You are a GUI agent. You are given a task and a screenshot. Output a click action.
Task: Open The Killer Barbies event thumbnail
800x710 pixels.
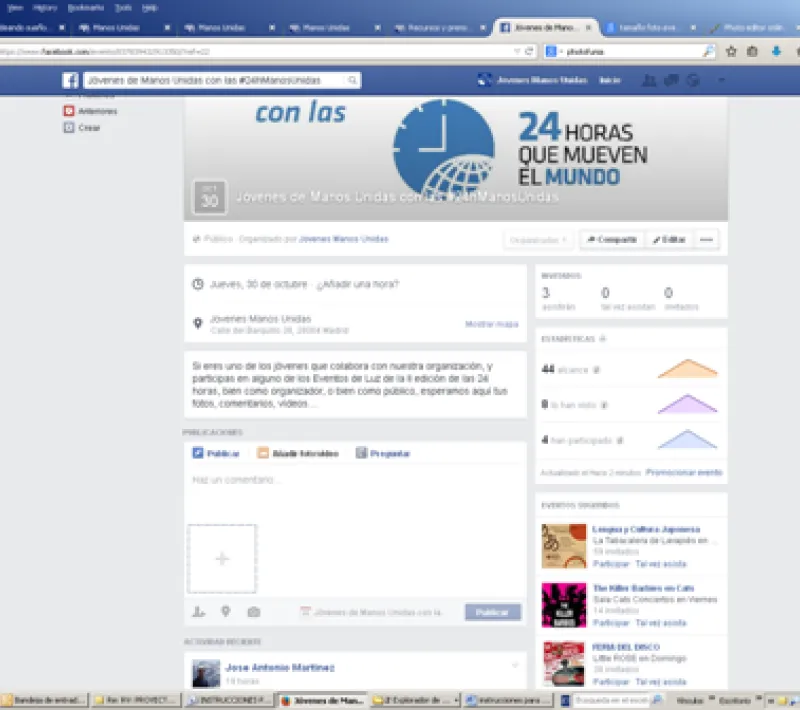click(564, 605)
